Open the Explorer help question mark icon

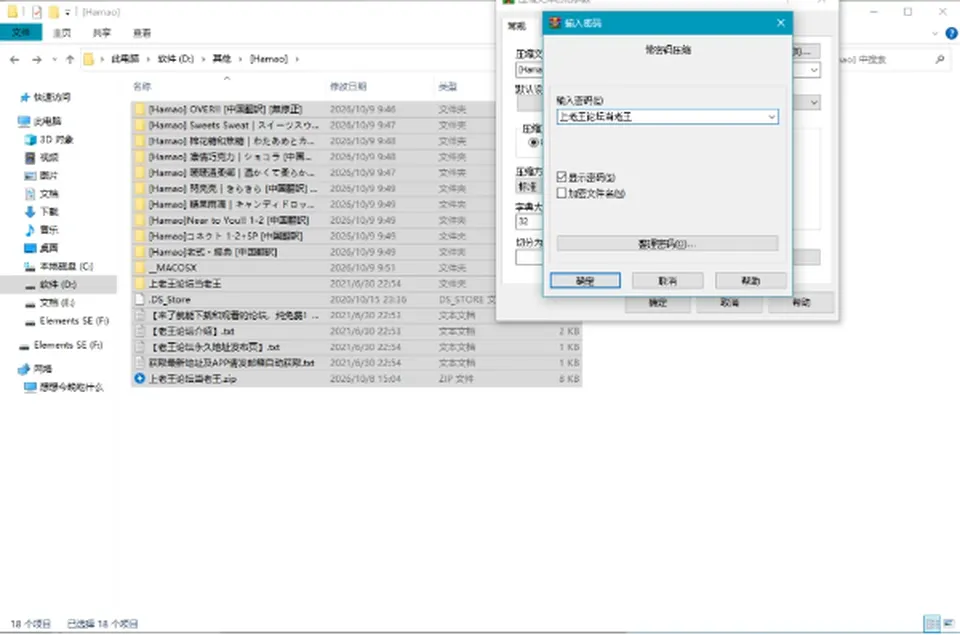click(951, 34)
